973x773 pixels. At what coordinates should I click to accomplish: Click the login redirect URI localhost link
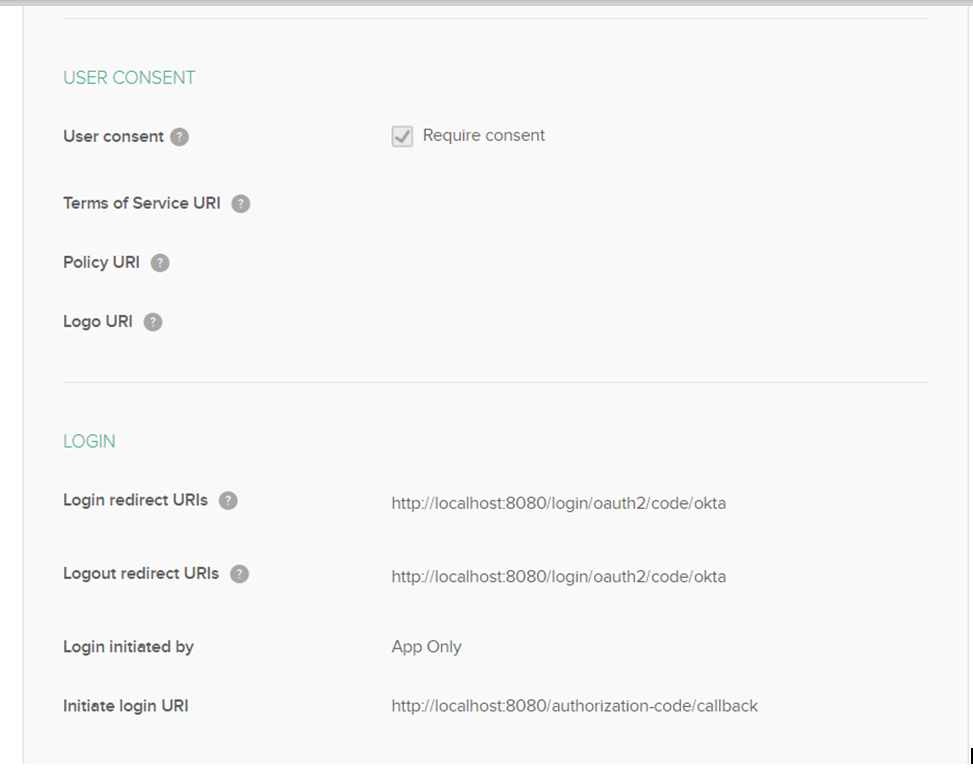[559, 503]
